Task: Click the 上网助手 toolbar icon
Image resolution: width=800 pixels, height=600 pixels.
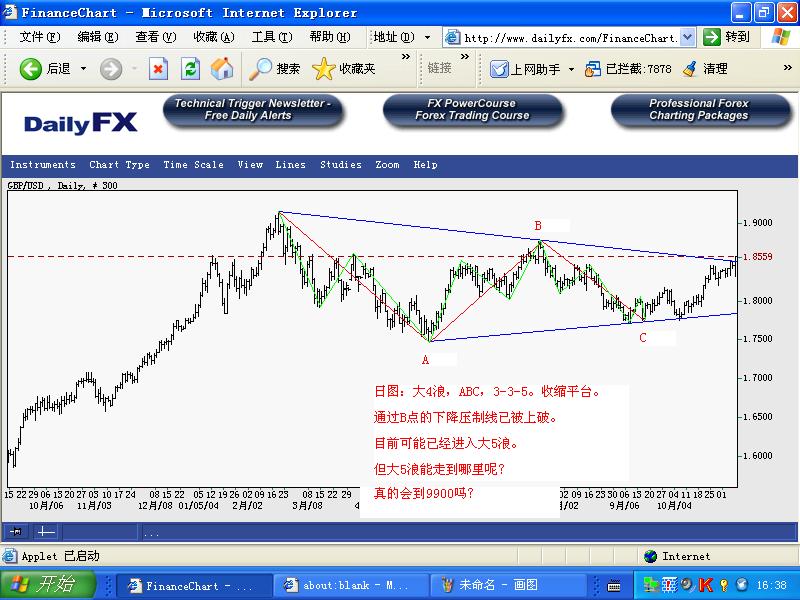Action: [499, 69]
